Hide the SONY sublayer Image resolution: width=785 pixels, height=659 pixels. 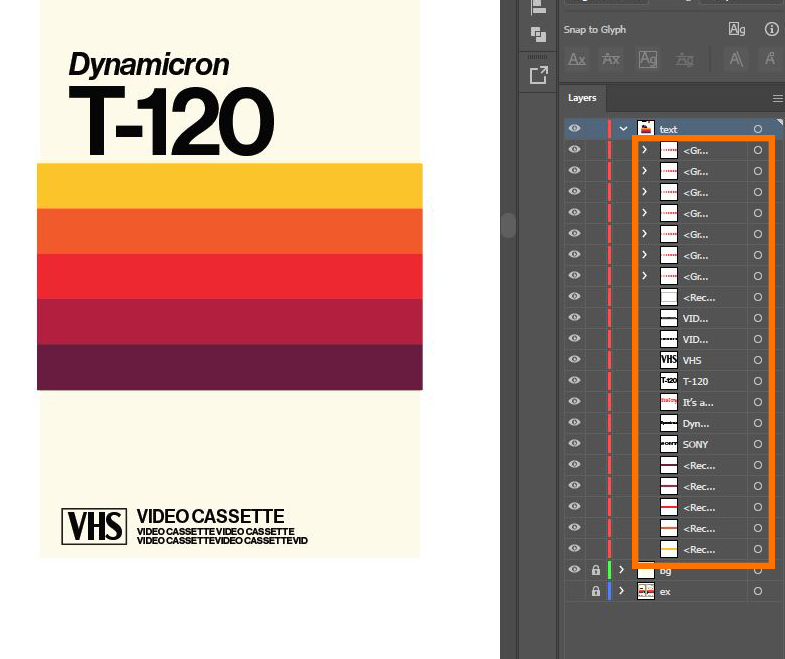575,443
